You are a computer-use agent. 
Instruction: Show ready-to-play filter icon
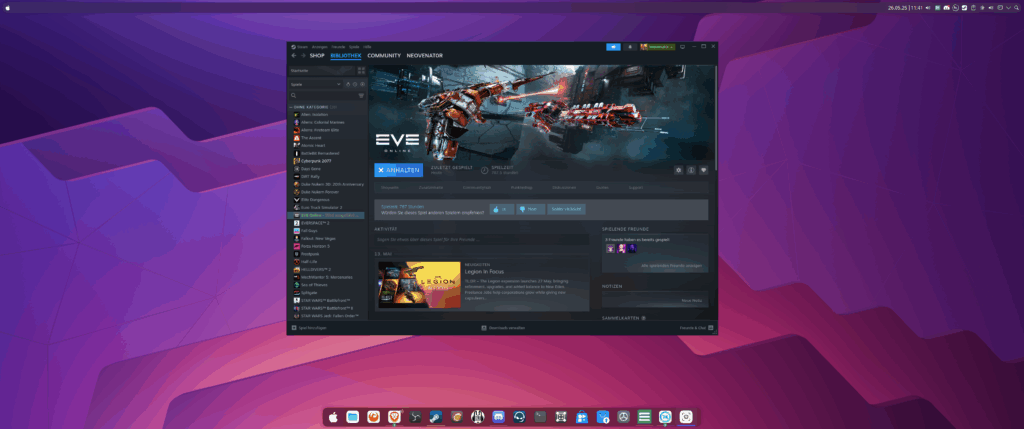(362, 84)
